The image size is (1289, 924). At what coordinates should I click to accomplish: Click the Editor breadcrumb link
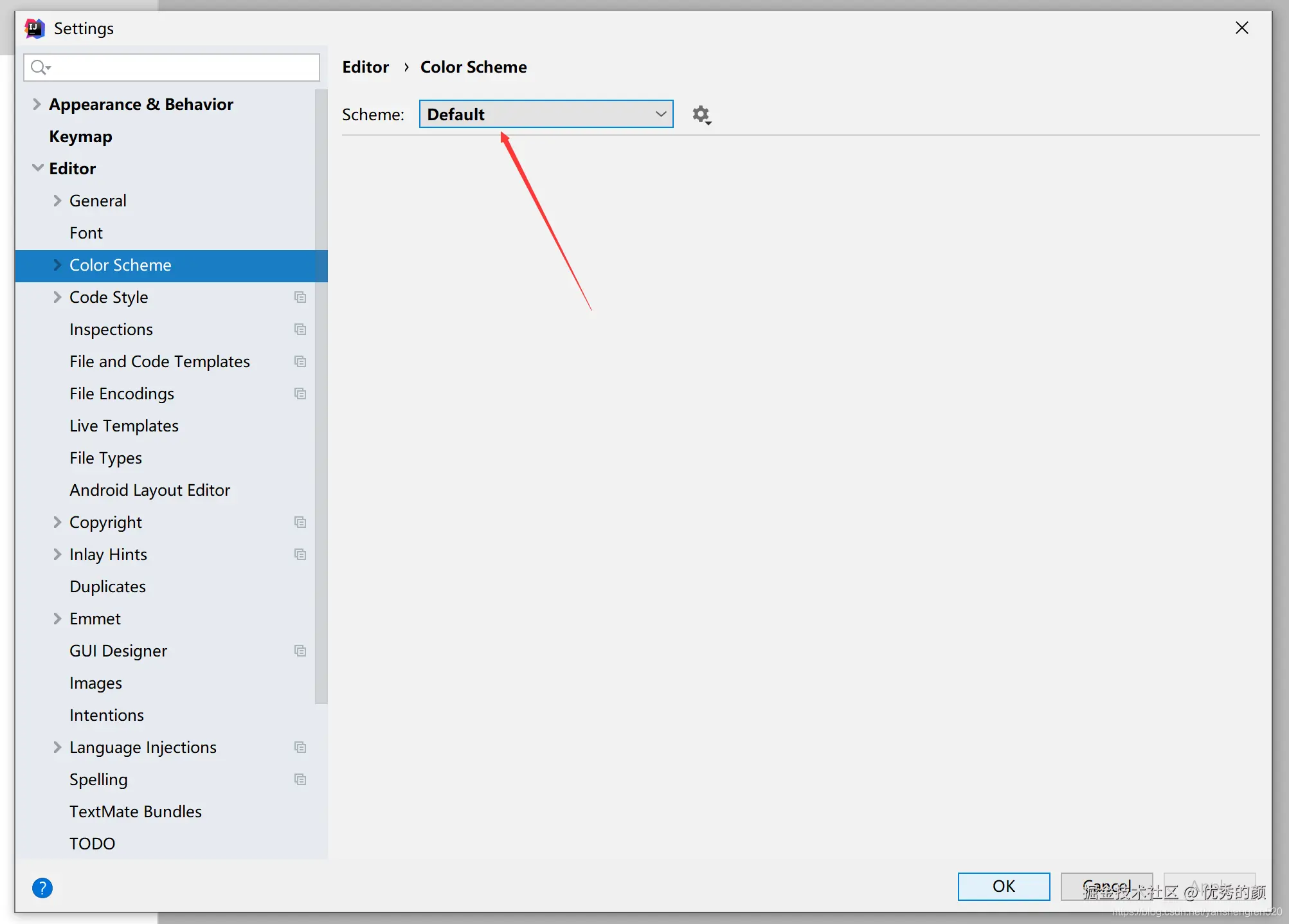pos(365,67)
